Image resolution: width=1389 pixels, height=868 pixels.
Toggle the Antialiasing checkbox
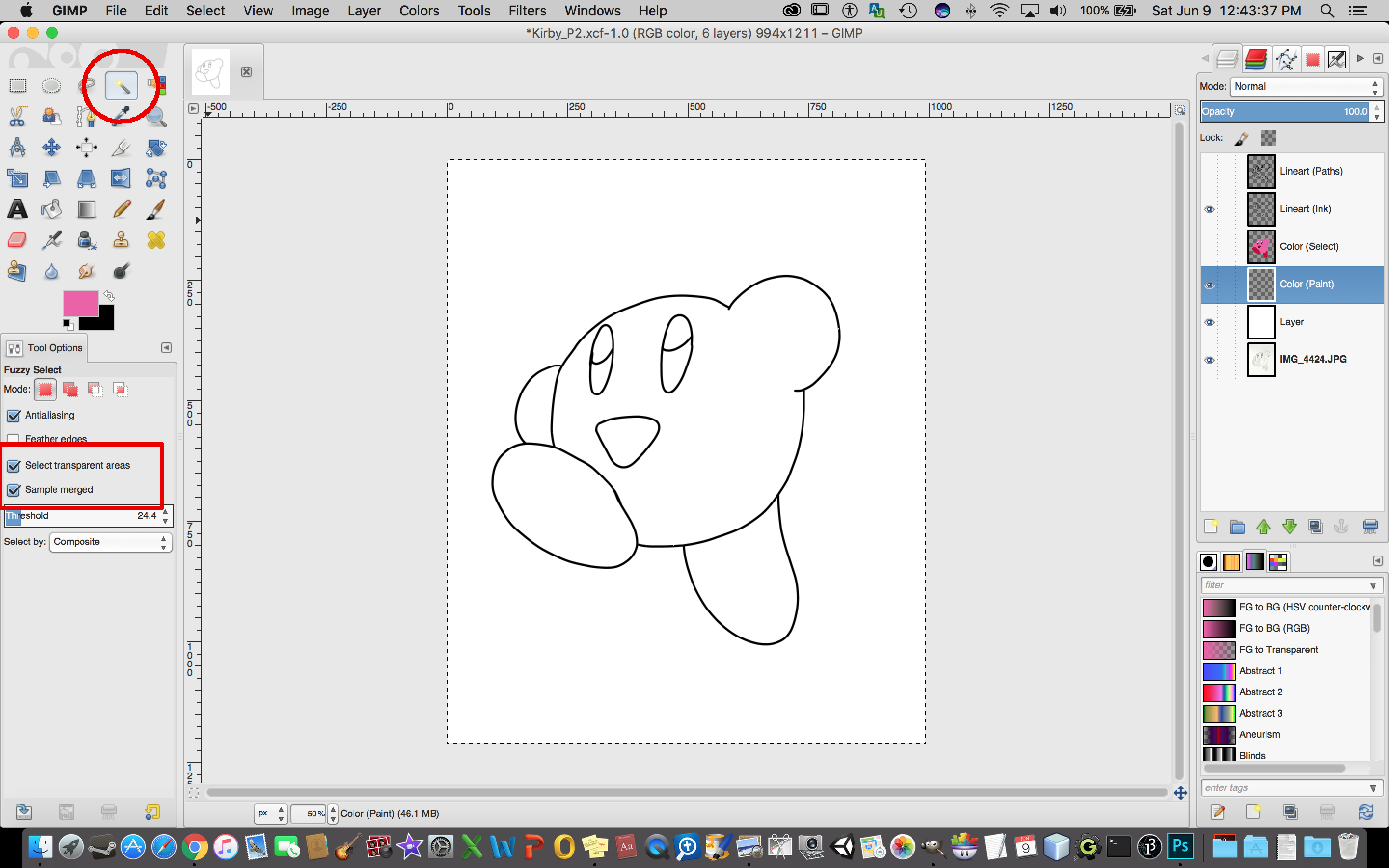(14, 416)
